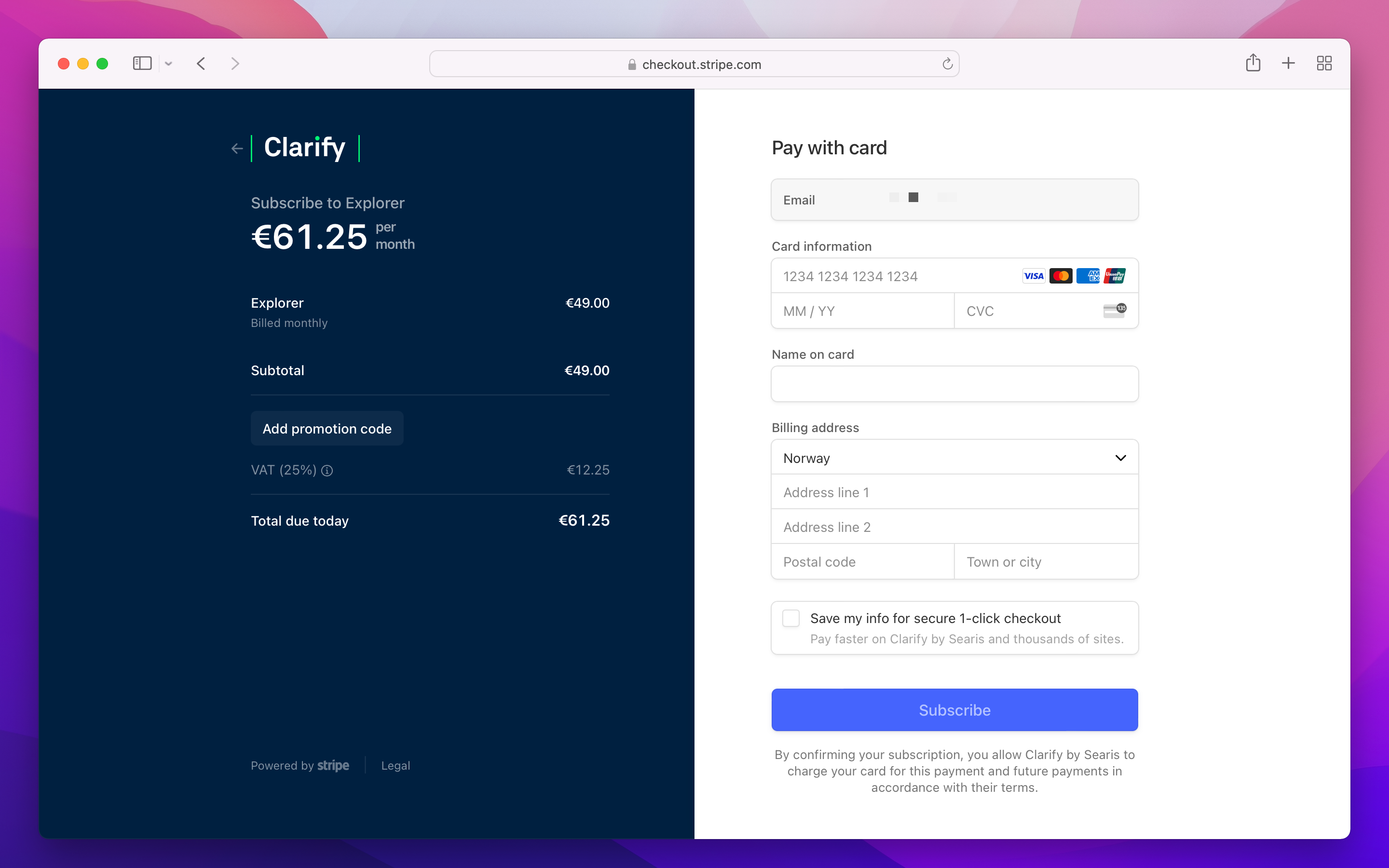Open the Legal link in footer
This screenshot has height=868, width=1389.
395,765
